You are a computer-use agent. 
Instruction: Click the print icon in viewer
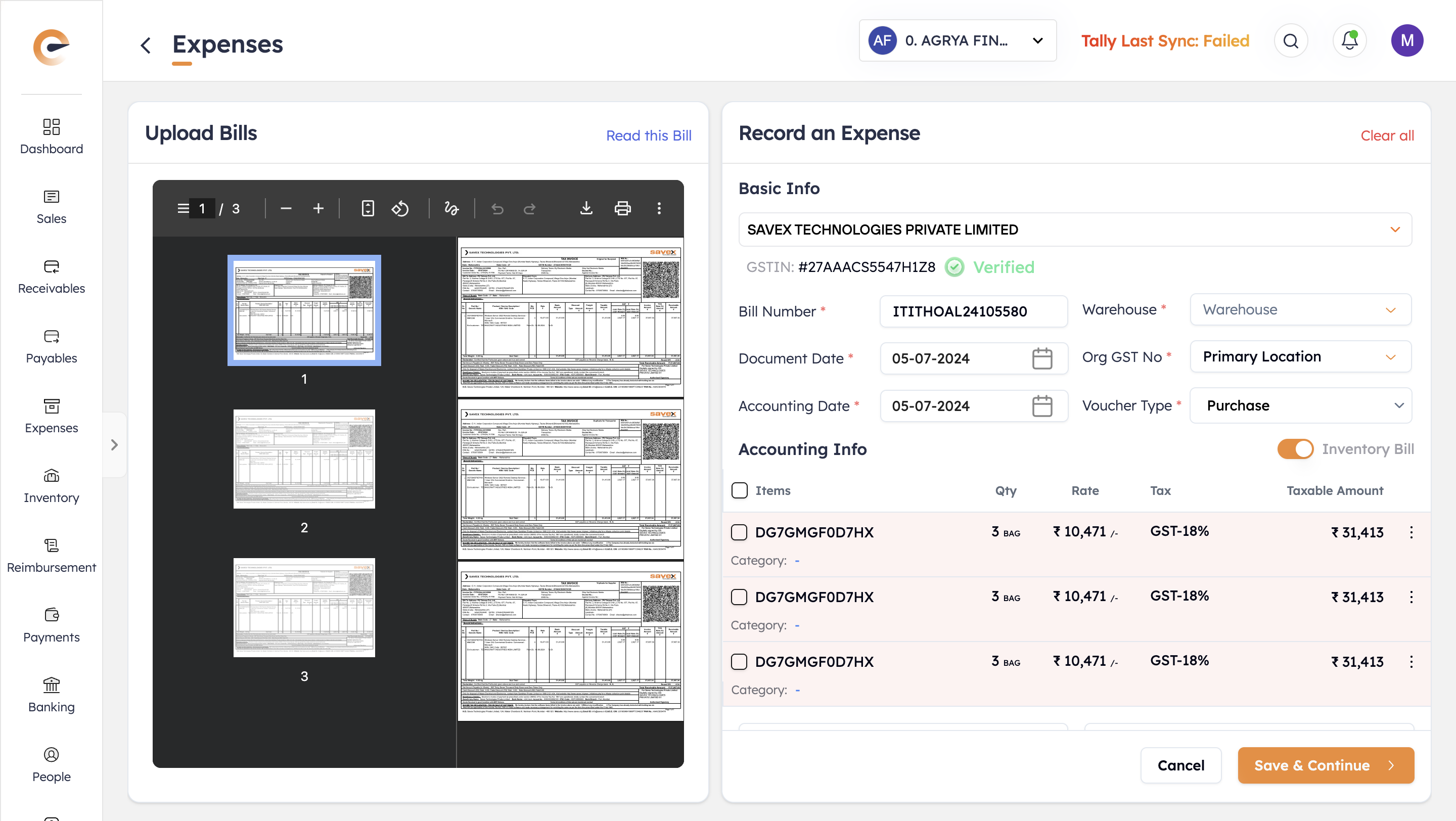tap(622, 208)
